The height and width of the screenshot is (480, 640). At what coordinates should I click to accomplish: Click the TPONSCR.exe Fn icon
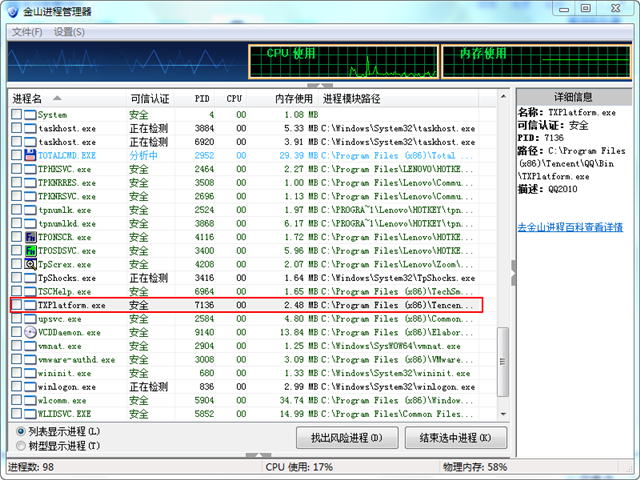[30, 237]
